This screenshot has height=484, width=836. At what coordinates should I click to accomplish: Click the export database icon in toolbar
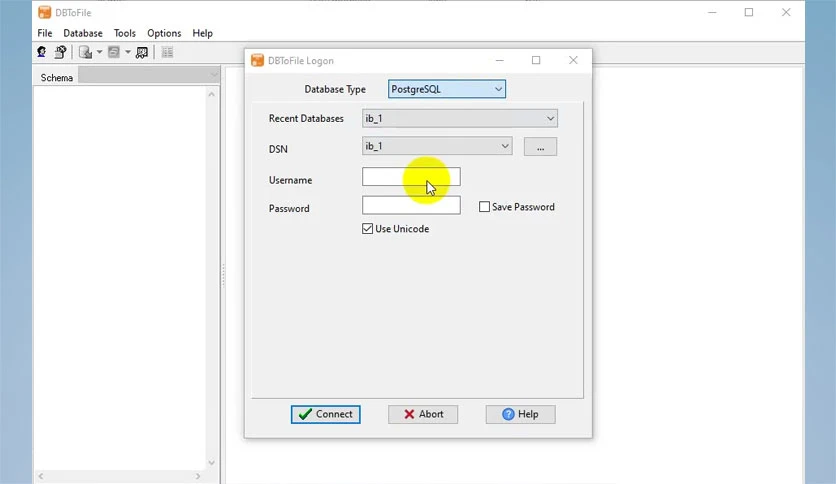point(85,52)
